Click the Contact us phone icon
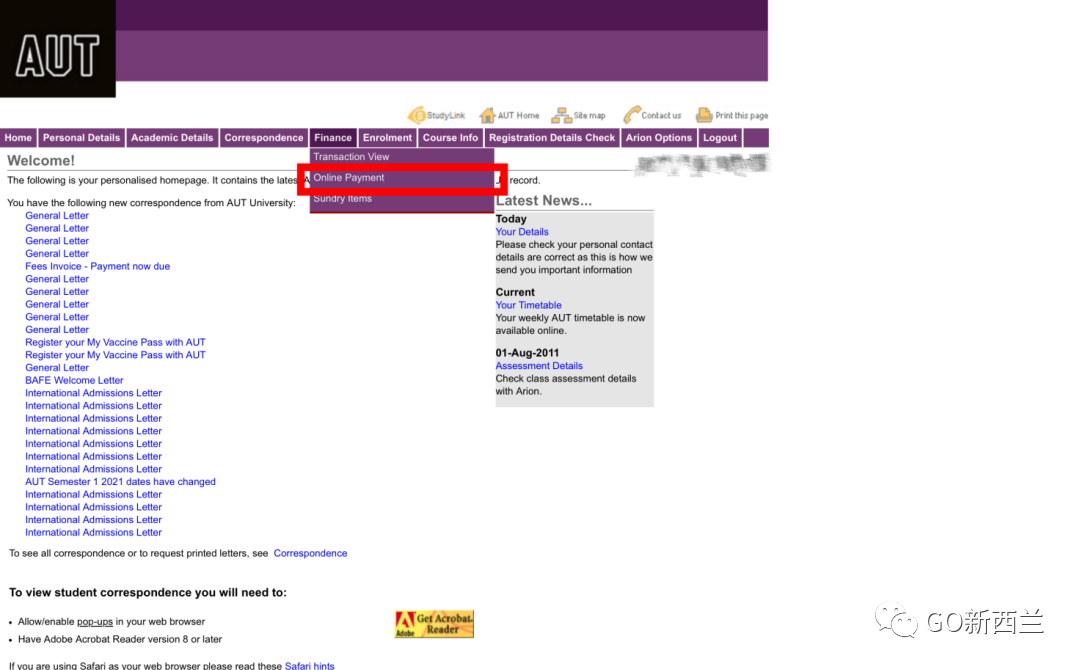 [x=632, y=114]
